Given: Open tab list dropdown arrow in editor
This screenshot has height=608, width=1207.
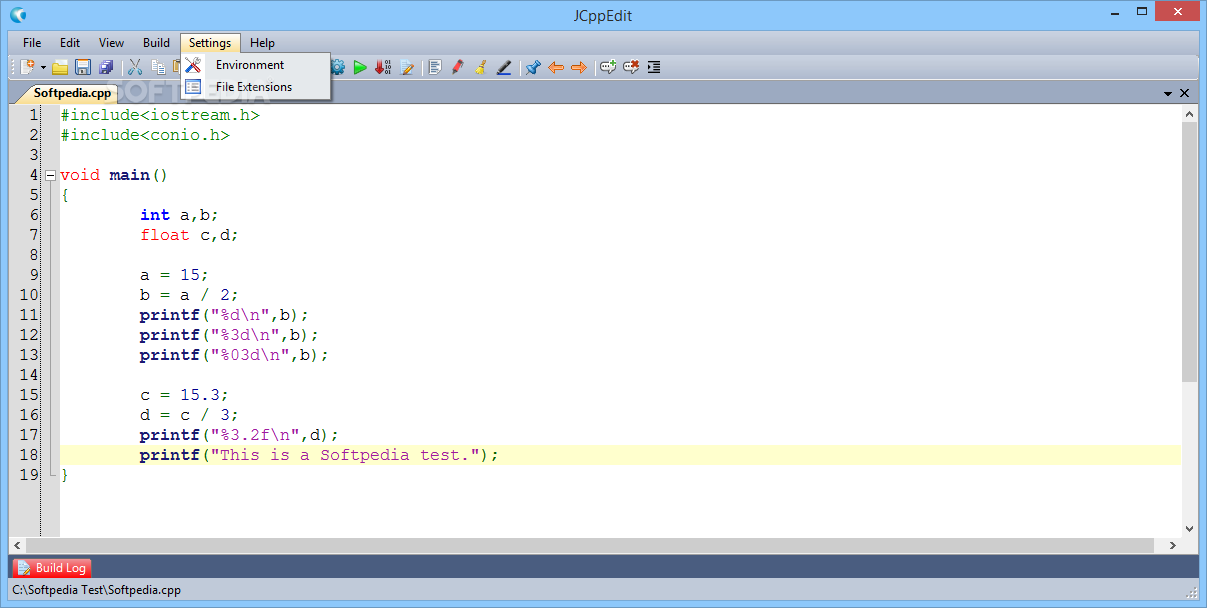Looking at the screenshot, I should [1168, 93].
